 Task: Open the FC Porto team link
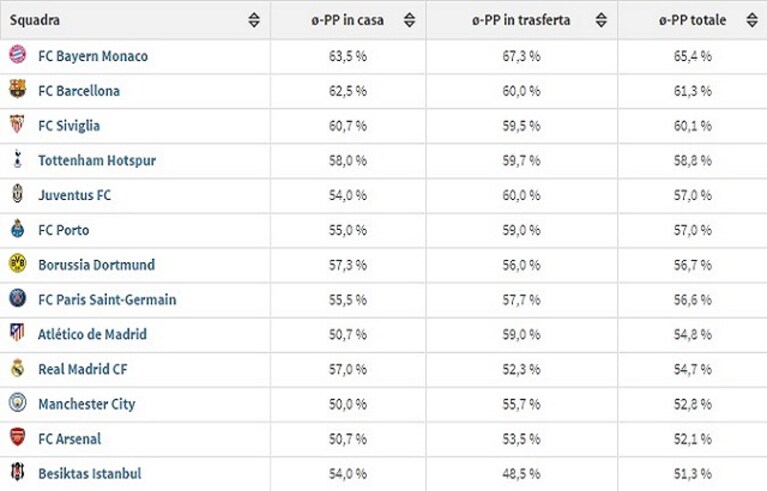(x=64, y=230)
